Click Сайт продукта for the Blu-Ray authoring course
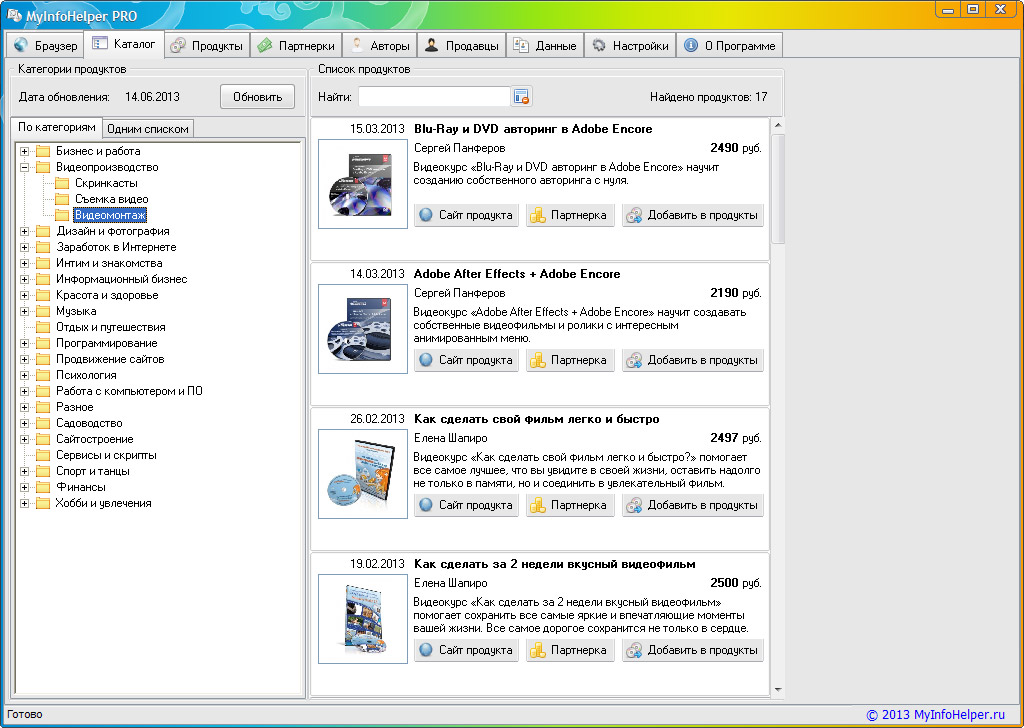The image size is (1024, 728). pyautogui.click(x=466, y=215)
